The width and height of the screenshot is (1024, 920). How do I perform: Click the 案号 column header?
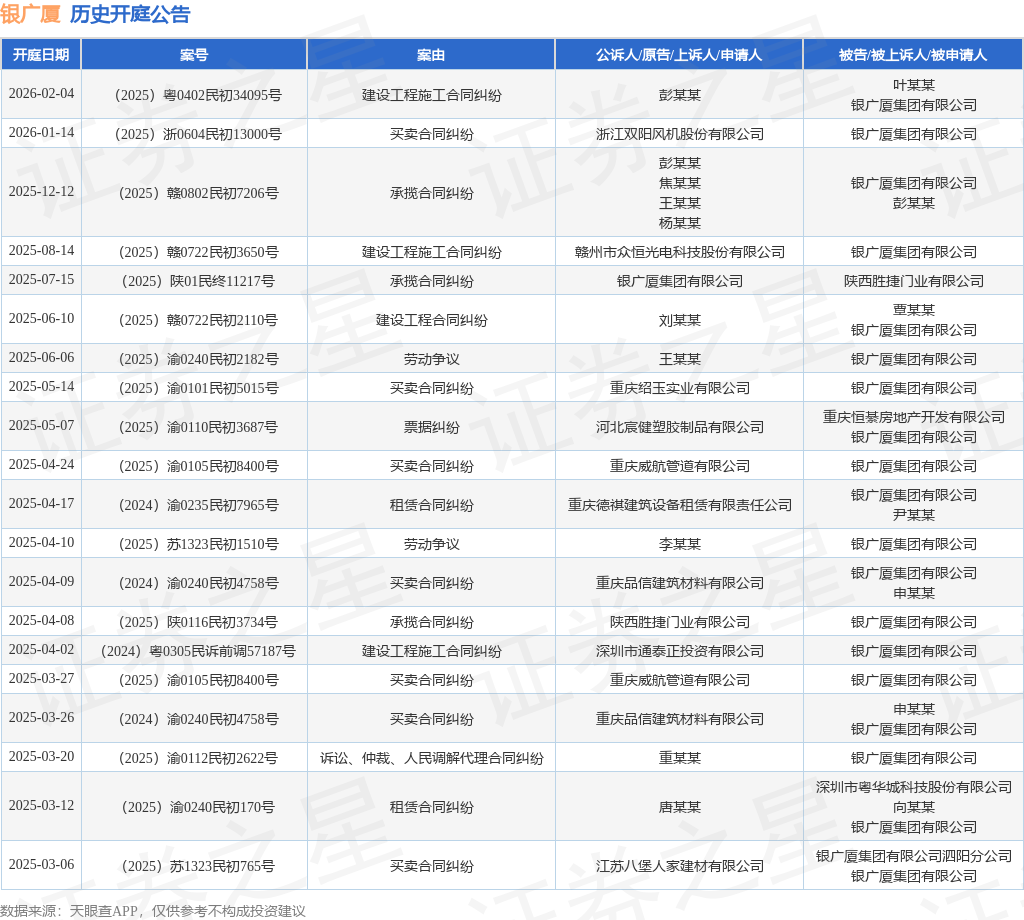pos(194,55)
